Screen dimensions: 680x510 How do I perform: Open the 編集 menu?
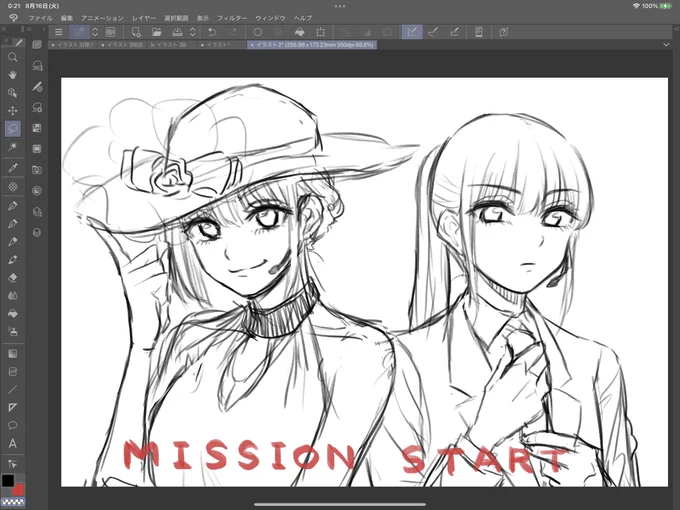click(x=67, y=18)
